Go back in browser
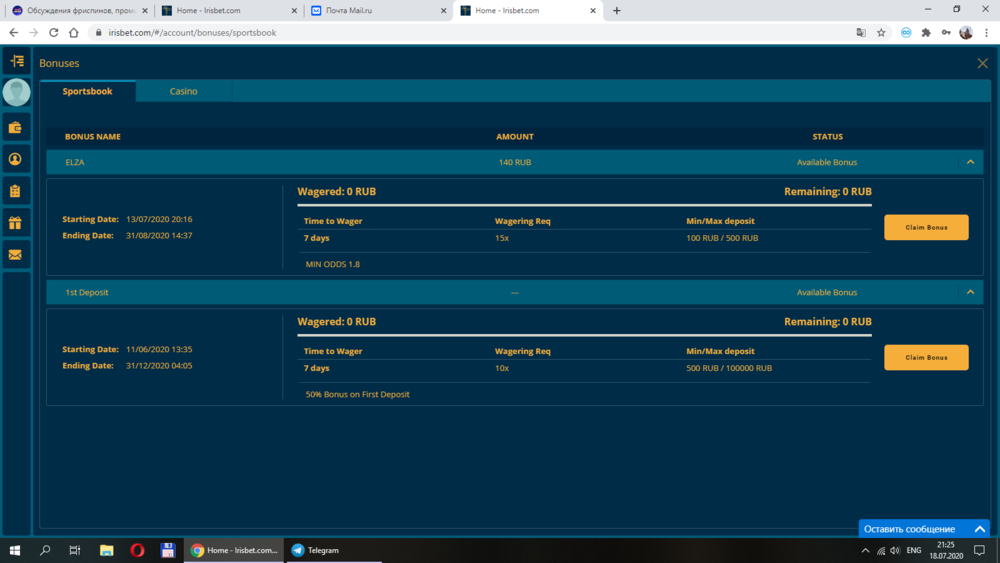Screen dimensions: 1000x563 13,33
